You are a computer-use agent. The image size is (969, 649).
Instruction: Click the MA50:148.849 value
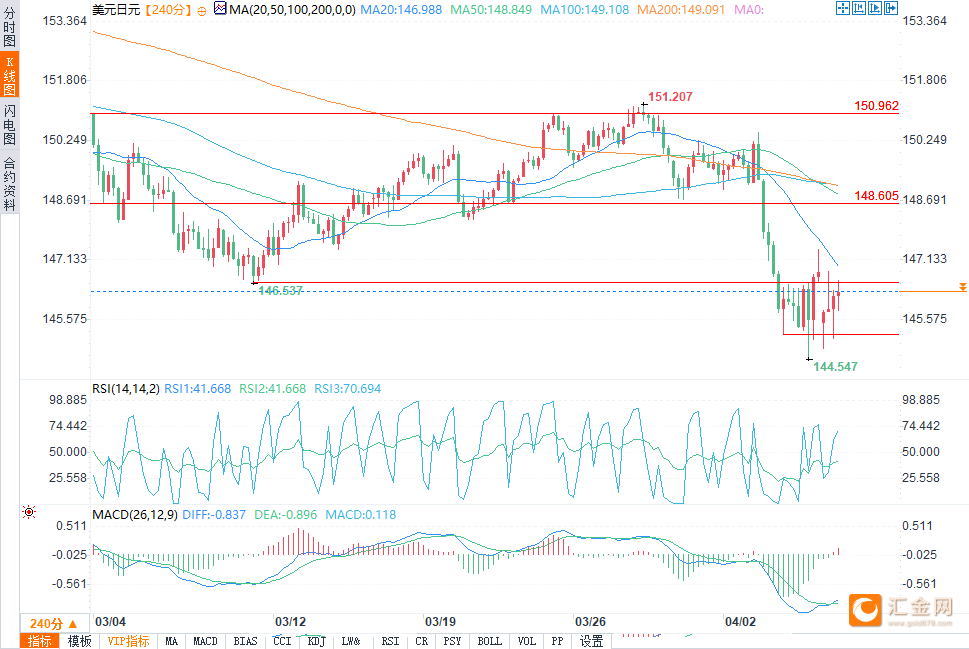pyautogui.click(x=491, y=10)
